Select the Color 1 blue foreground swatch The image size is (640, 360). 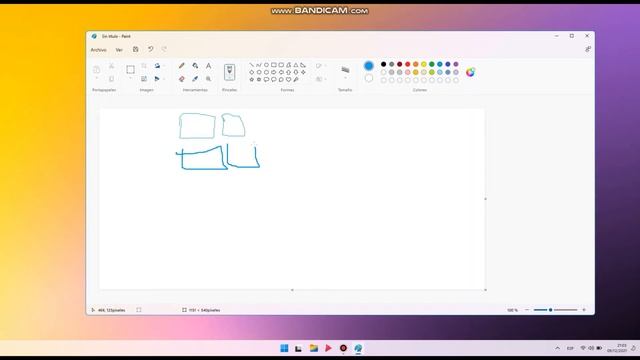tap(369, 65)
